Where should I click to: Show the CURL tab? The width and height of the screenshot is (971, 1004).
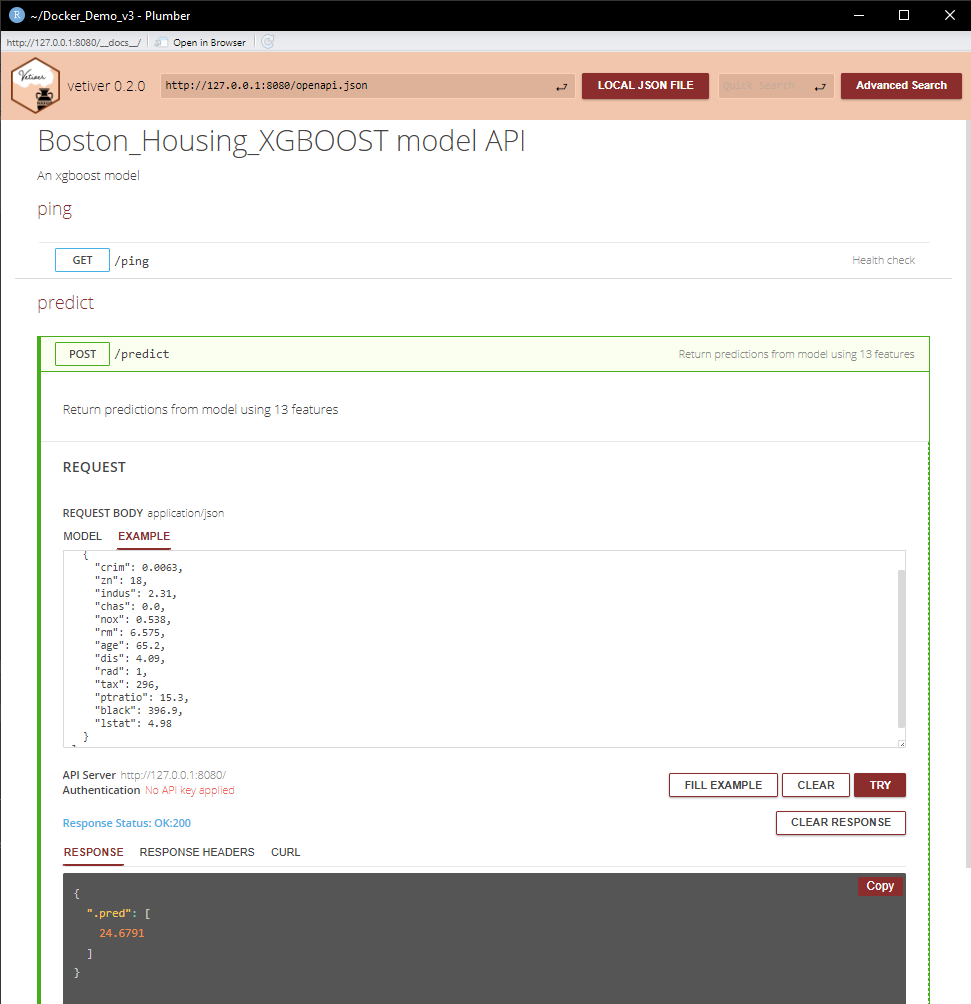pos(286,852)
